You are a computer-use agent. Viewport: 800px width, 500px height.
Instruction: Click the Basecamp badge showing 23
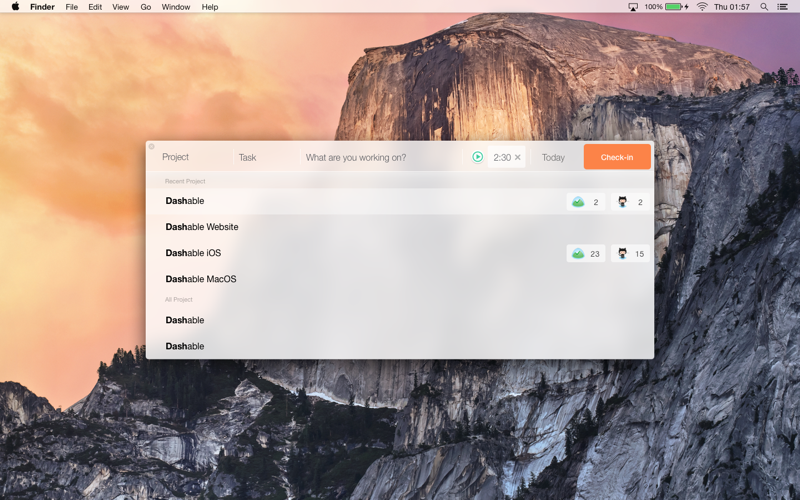click(x=586, y=254)
